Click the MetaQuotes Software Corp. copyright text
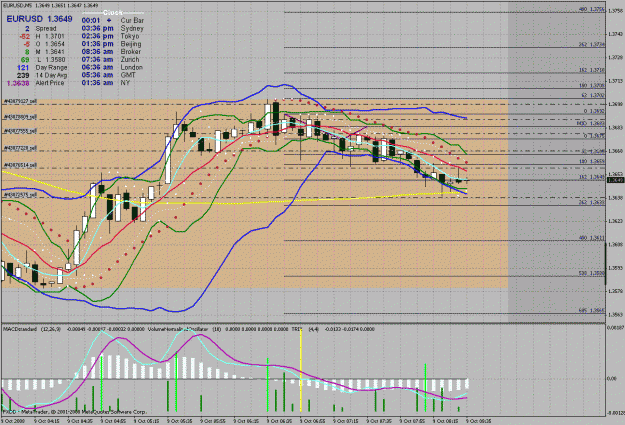625x425 pixels. click(x=75, y=412)
